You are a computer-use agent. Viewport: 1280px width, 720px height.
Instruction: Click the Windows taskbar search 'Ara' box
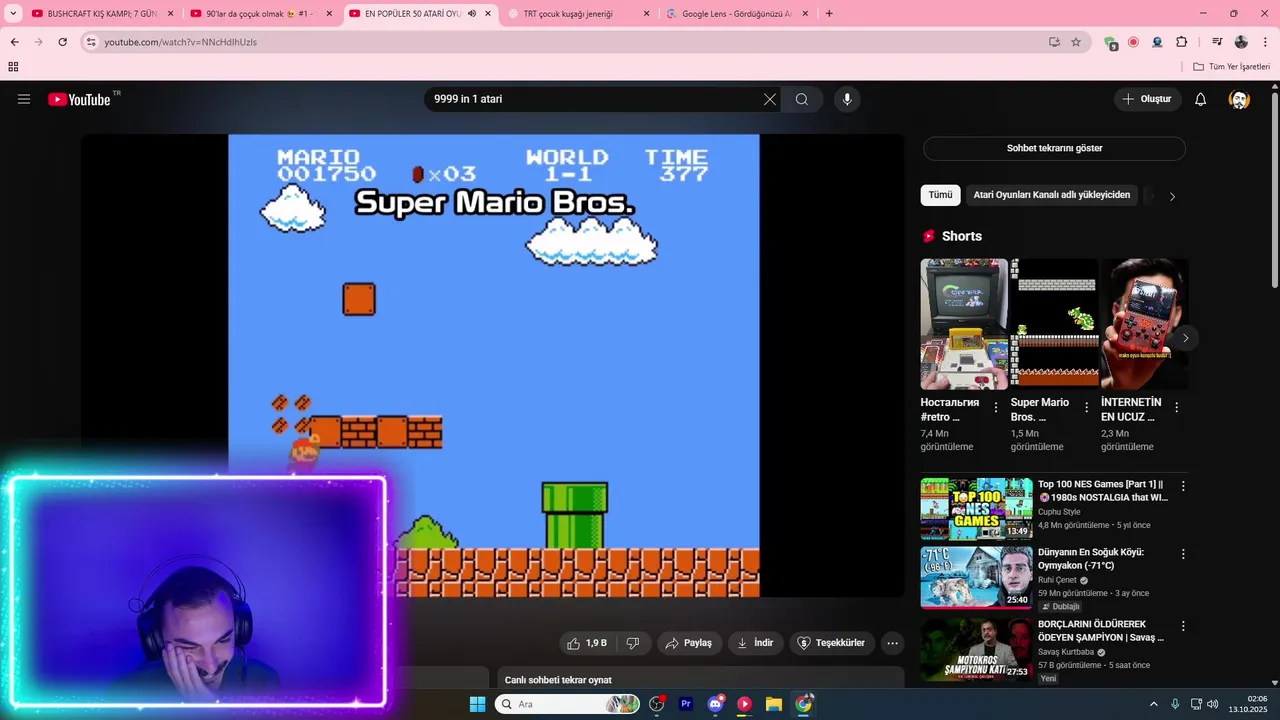coord(567,704)
